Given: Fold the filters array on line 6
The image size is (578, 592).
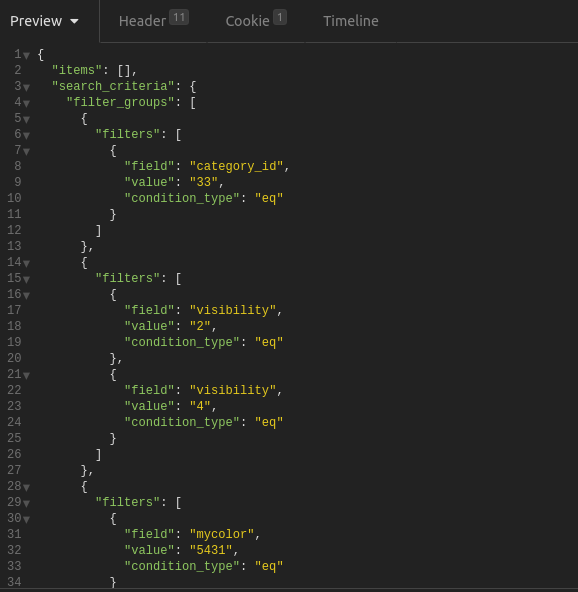Looking at the screenshot, I should [x=26, y=136].
